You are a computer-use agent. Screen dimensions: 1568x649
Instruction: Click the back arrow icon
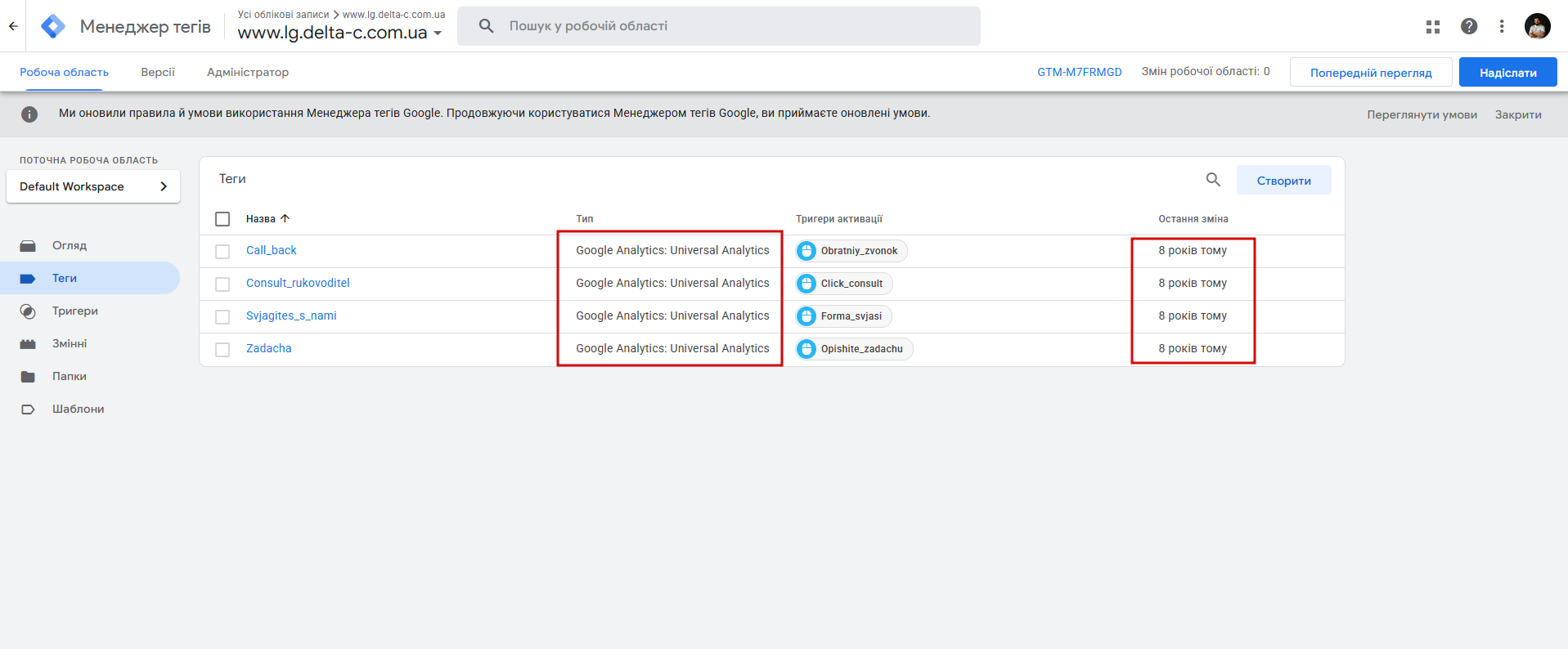click(x=13, y=26)
